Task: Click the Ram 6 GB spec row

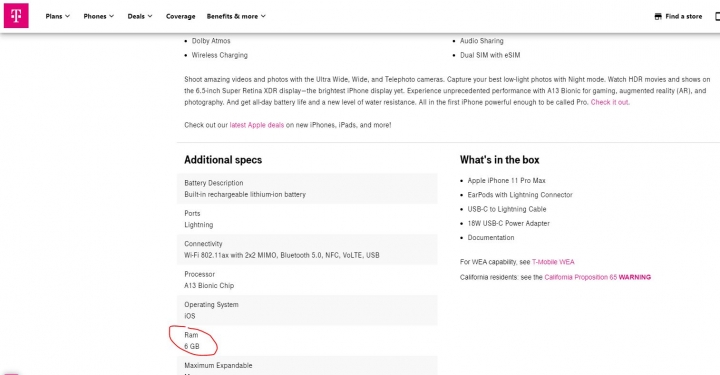Action: [x=307, y=341]
